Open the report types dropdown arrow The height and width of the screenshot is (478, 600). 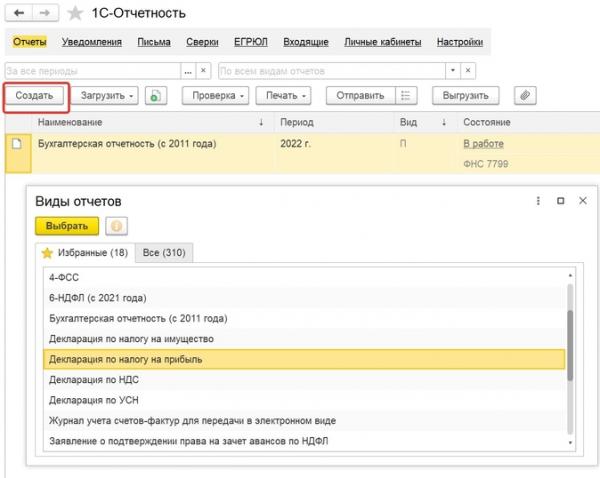tap(453, 71)
